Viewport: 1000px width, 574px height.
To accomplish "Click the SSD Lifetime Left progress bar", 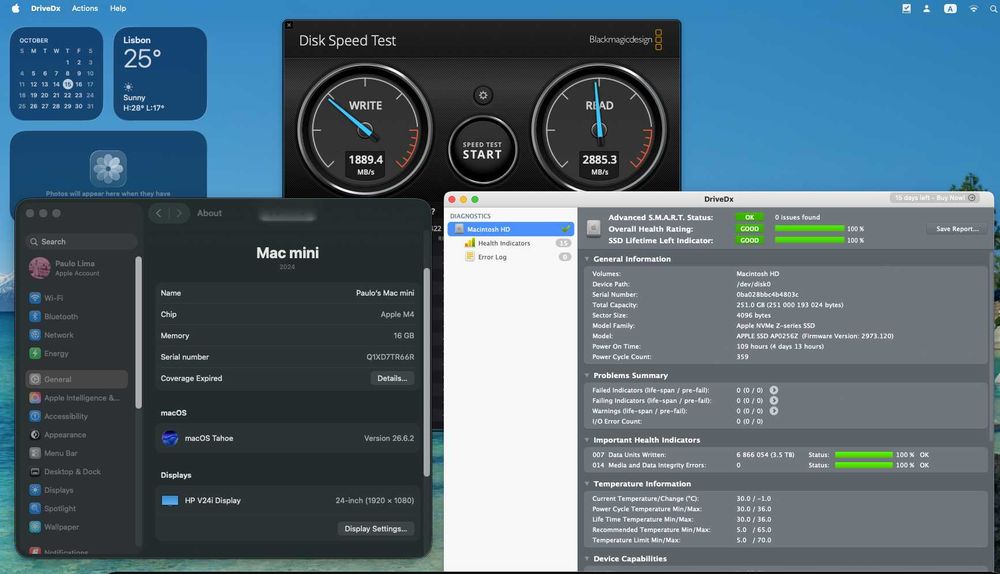I will pyautogui.click(x=809, y=240).
